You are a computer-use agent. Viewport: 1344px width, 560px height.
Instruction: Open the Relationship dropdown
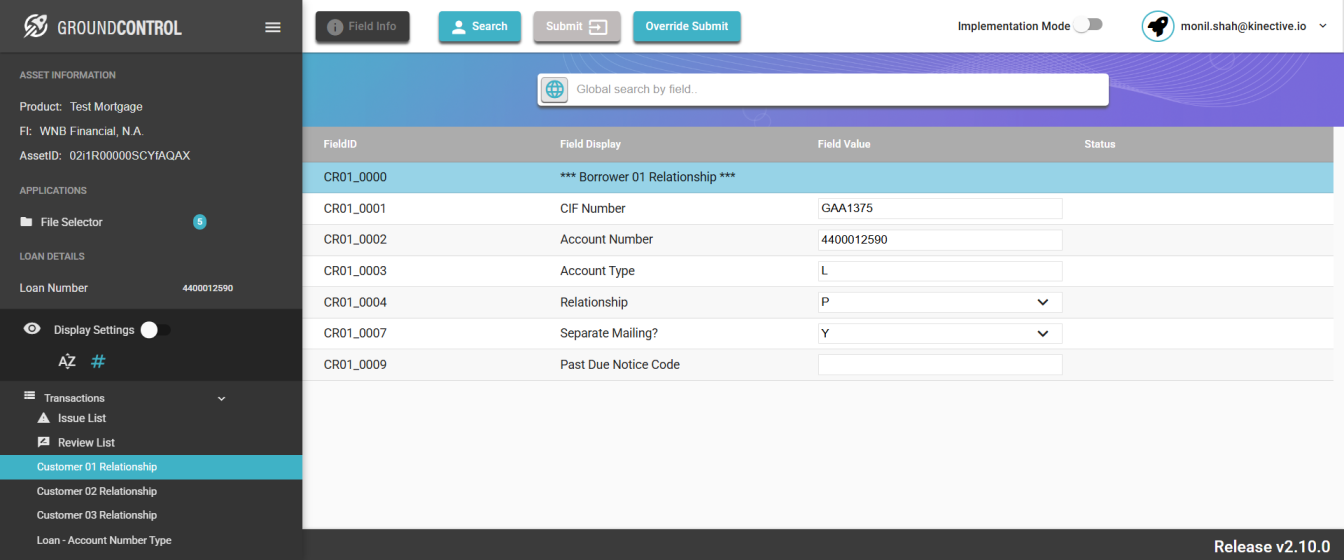940,302
